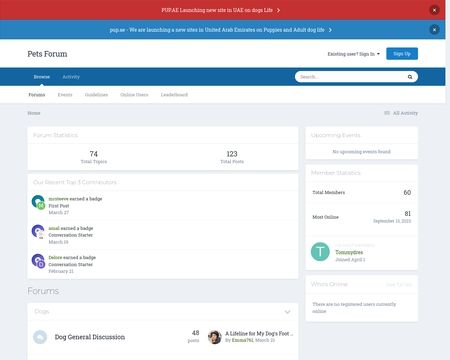Select the Browse navigation tab

pos(42,77)
